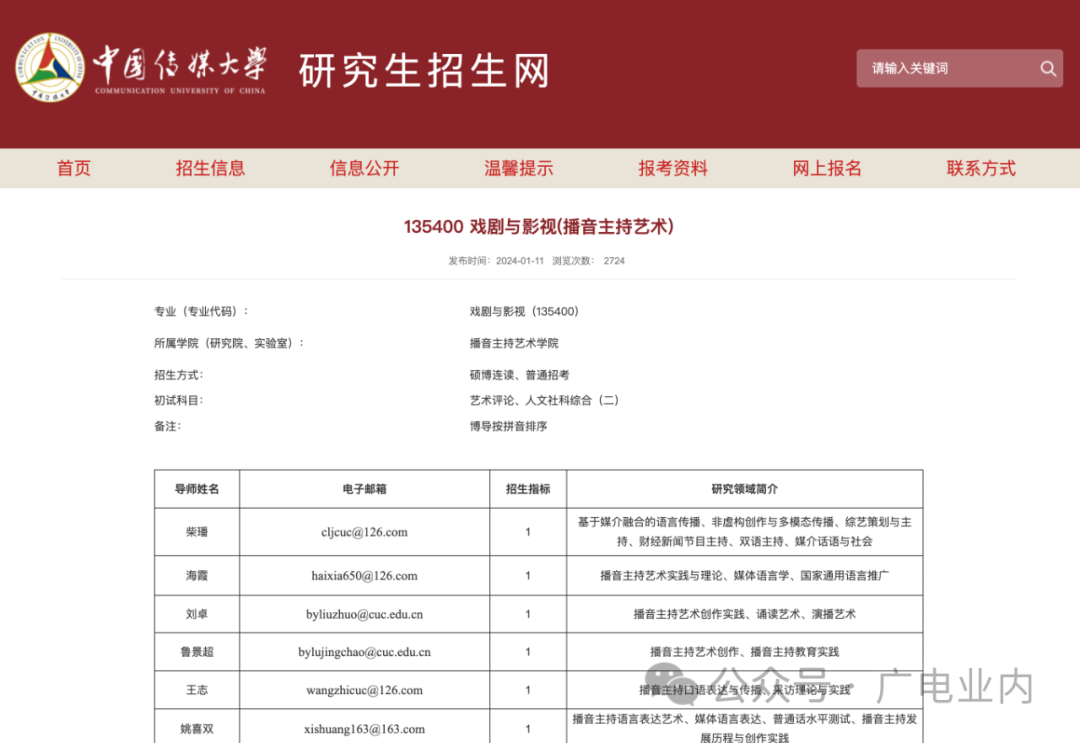Open the 温馨提示 navigation item
This screenshot has width=1080, height=743.
click(x=517, y=168)
